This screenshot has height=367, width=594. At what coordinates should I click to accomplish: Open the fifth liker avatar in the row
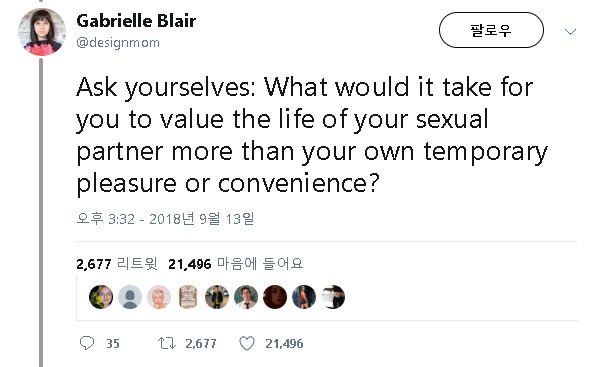tap(217, 297)
